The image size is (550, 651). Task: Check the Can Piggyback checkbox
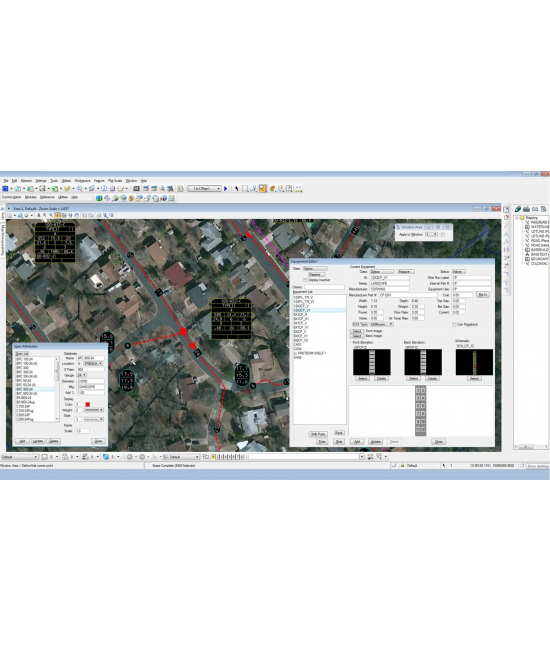[x=454, y=324]
